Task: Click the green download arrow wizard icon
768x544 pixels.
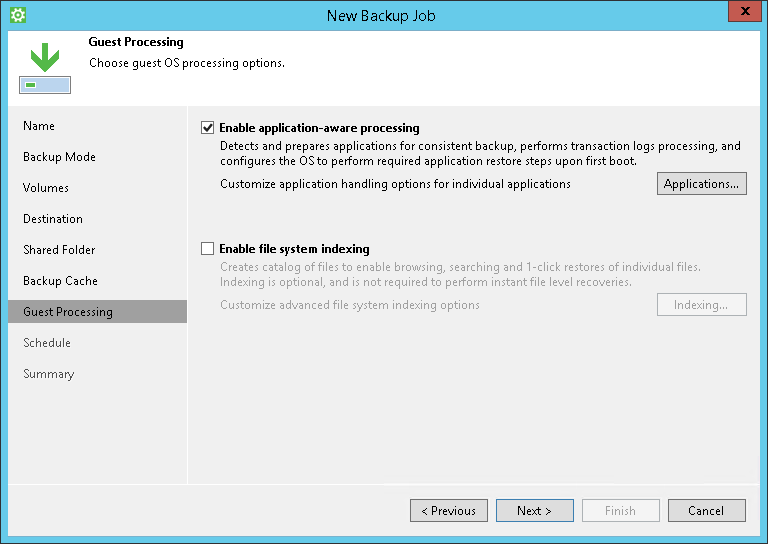Action: click(x=45, y=68)
